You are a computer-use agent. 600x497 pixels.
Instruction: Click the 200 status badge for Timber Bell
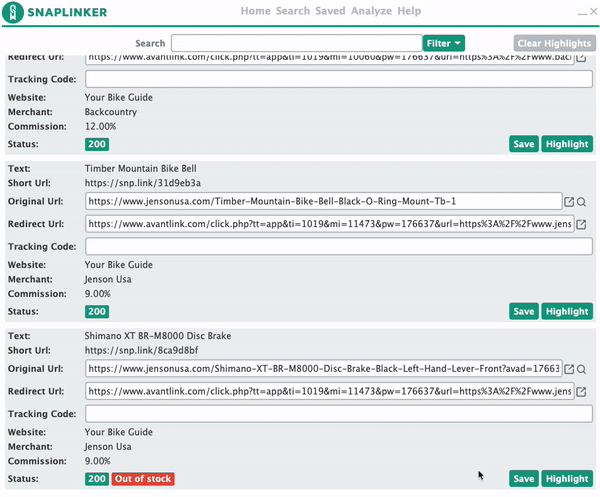[97, 311]
